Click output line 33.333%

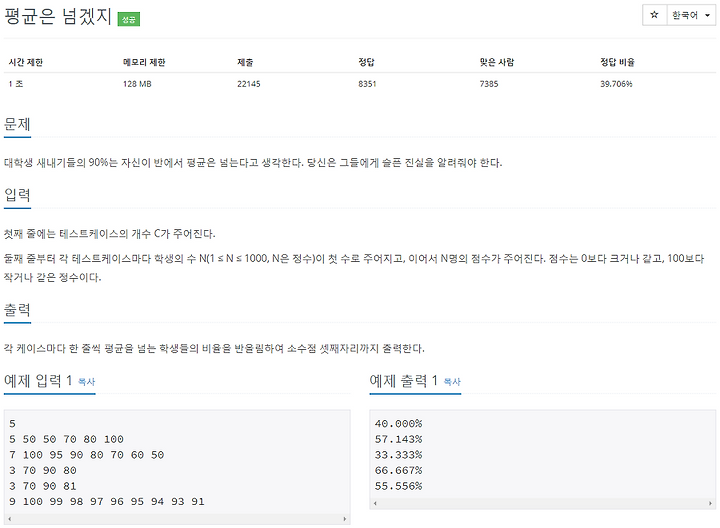398,455
